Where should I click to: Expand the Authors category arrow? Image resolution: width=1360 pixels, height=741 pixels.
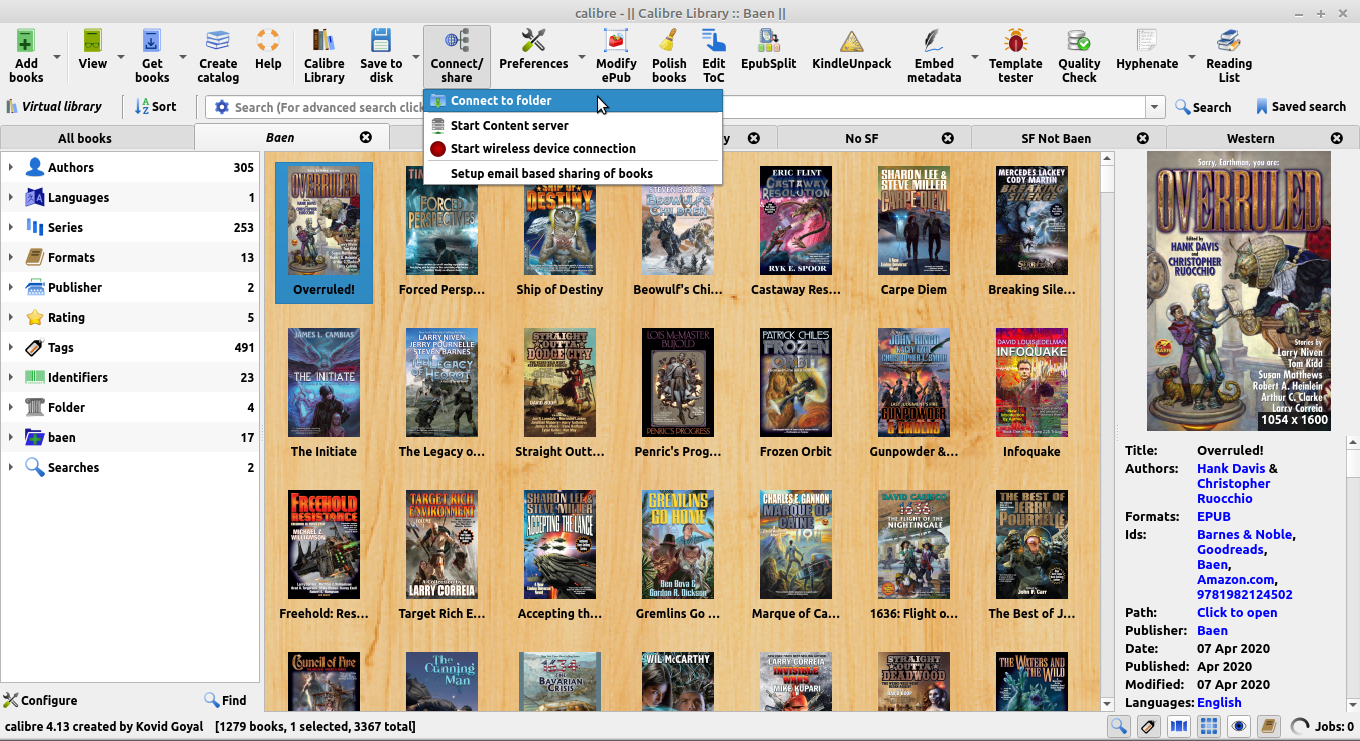11,167
